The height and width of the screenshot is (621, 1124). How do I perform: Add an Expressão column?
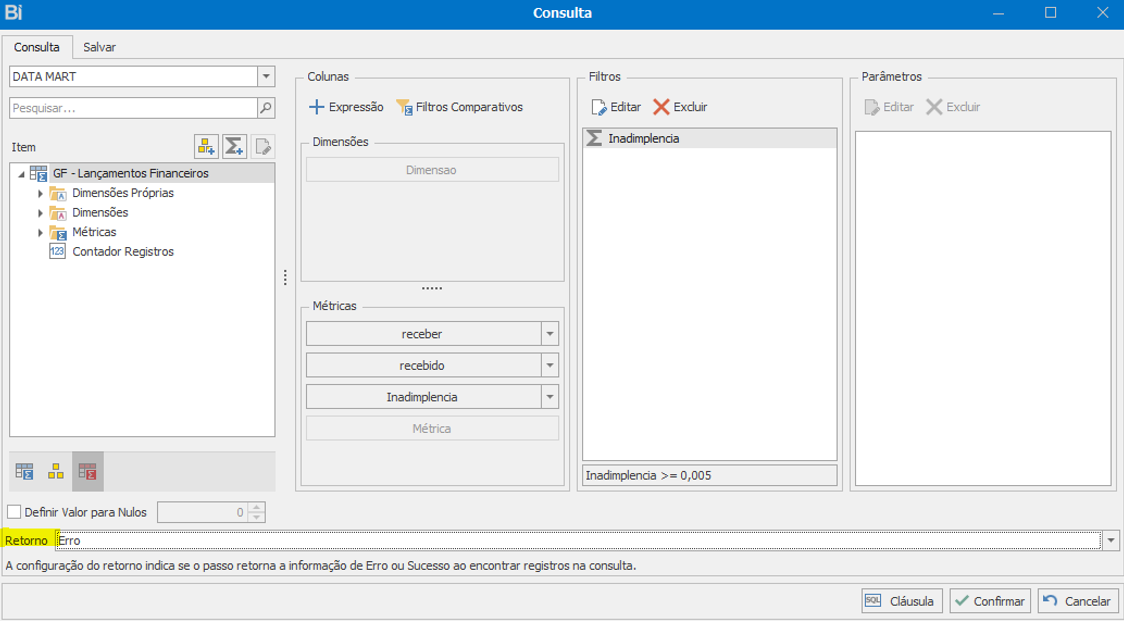pos(346,107)
